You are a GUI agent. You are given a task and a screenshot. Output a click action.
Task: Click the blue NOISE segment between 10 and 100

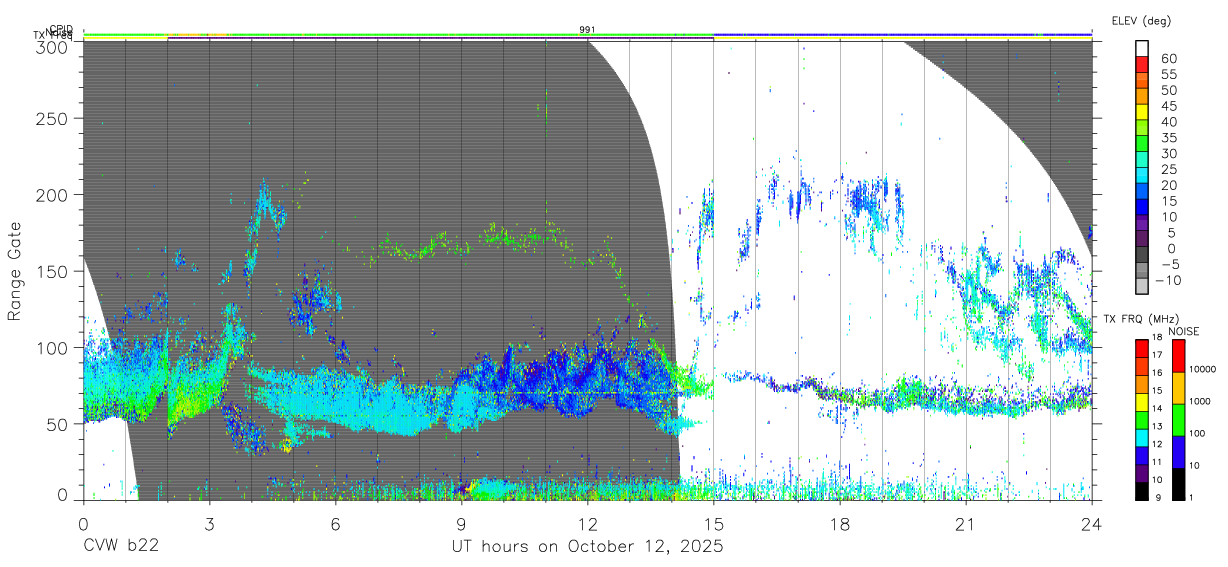1178,451
